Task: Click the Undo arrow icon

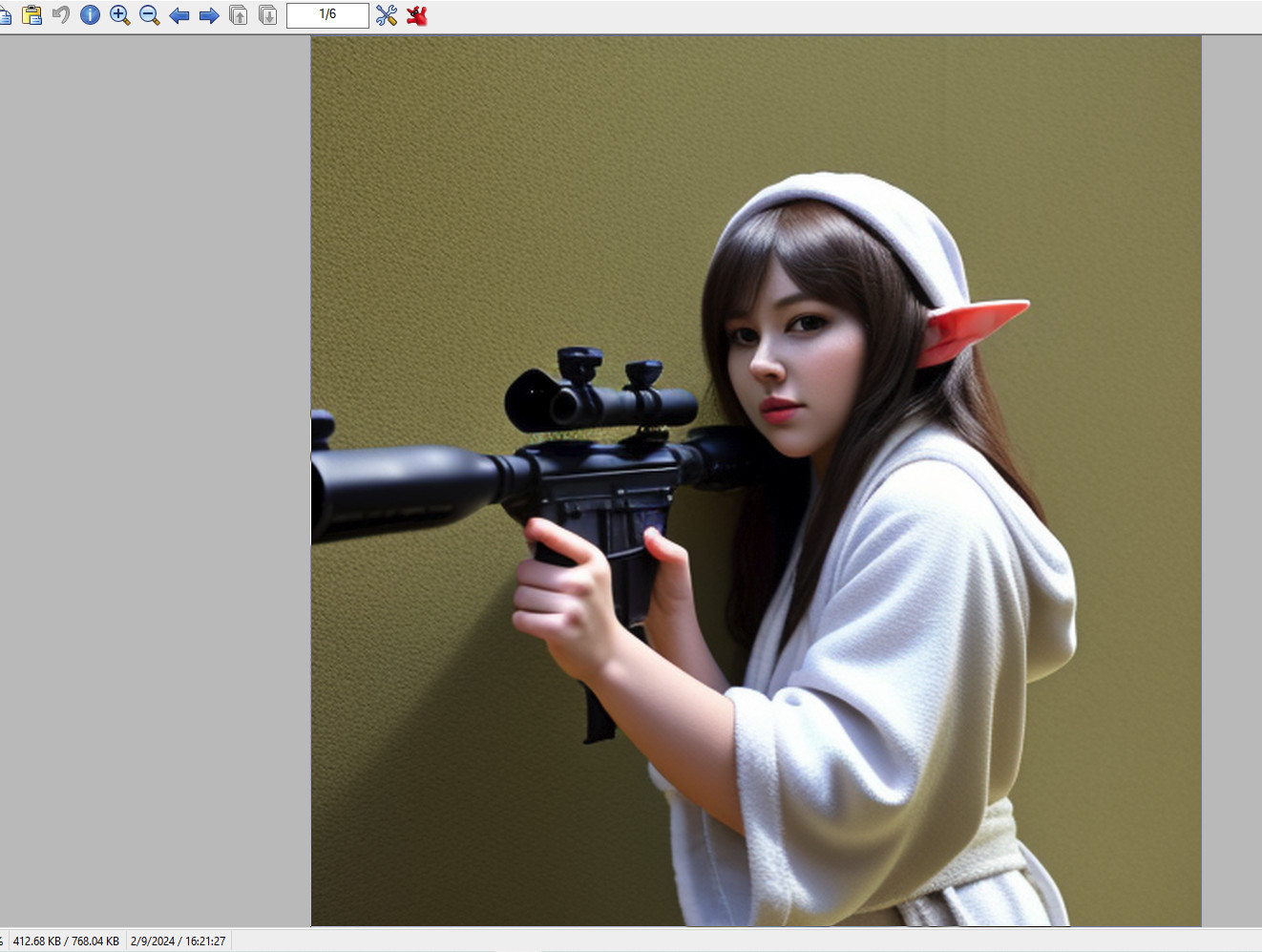Action: [61, 15]
